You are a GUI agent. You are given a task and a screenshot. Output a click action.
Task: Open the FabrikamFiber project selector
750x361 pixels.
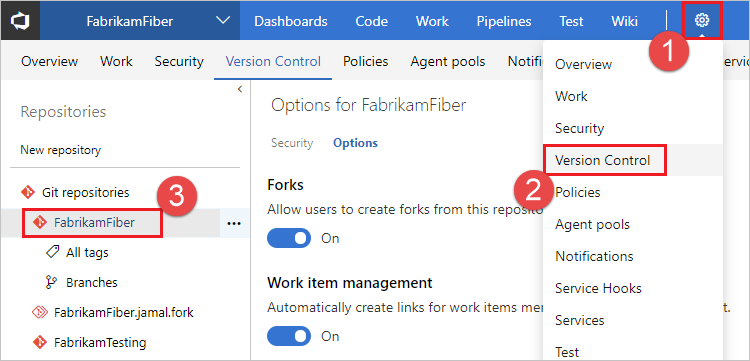coord(140,21)
